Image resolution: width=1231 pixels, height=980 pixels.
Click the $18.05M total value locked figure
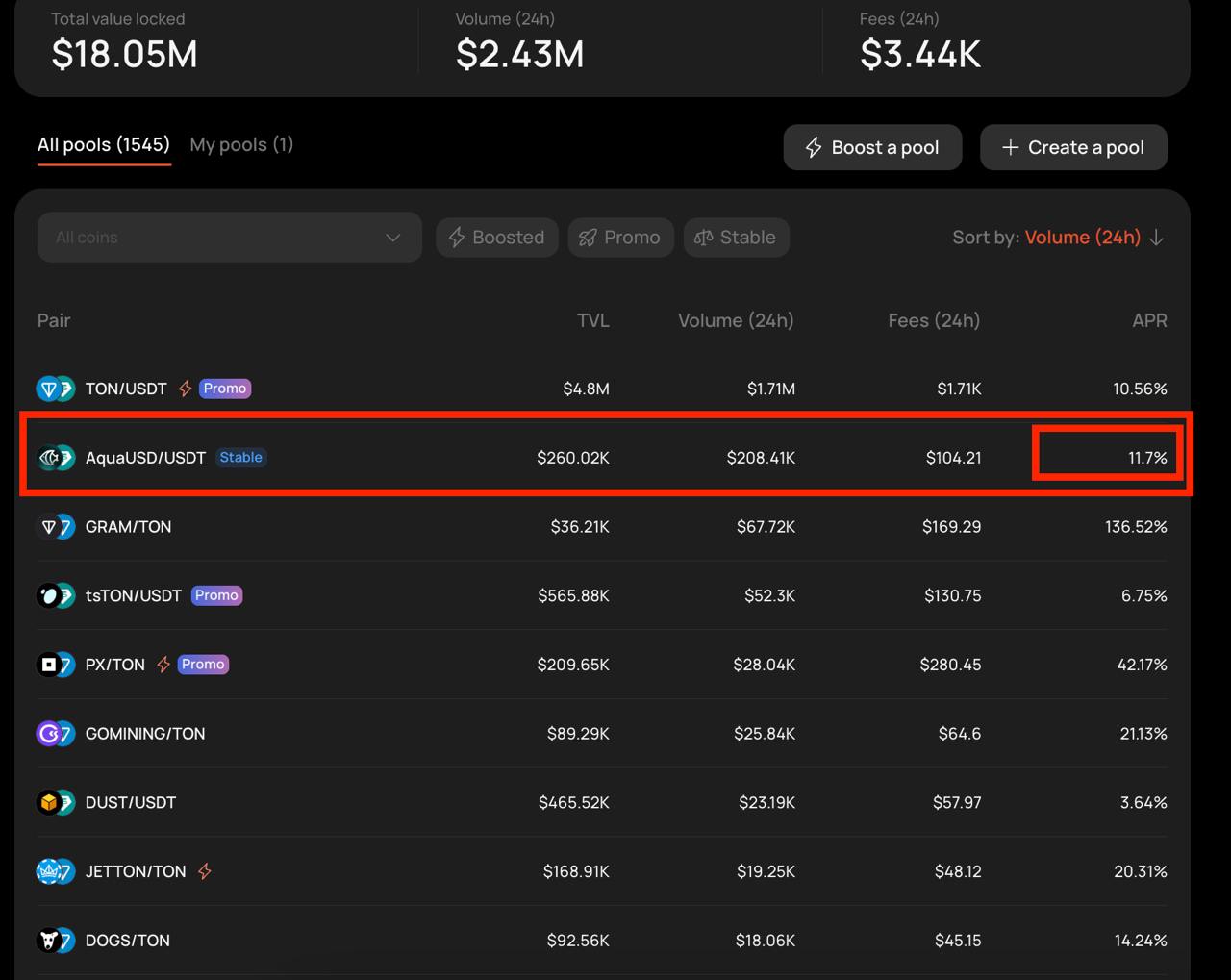click(x=124, y=54)
